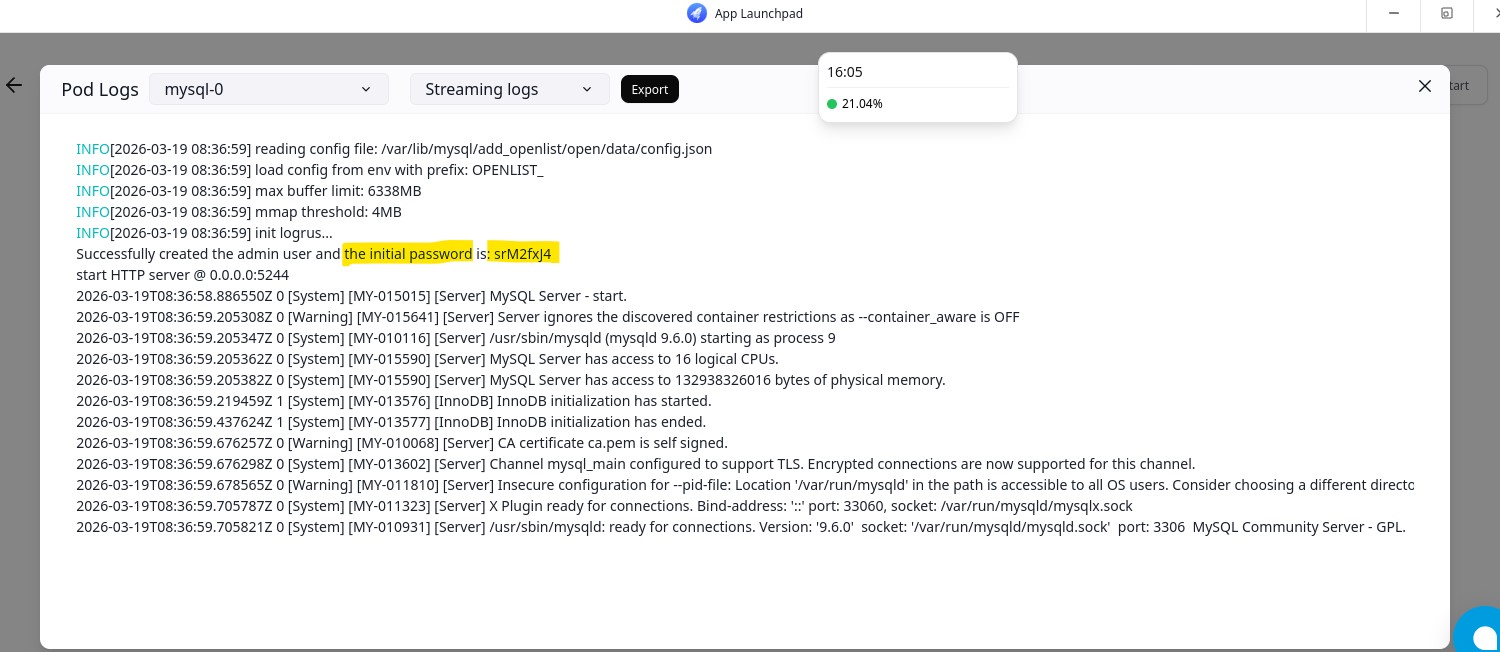Click the highlighted password srM2fxJ4
The image size is (1500, 652).
522,254
